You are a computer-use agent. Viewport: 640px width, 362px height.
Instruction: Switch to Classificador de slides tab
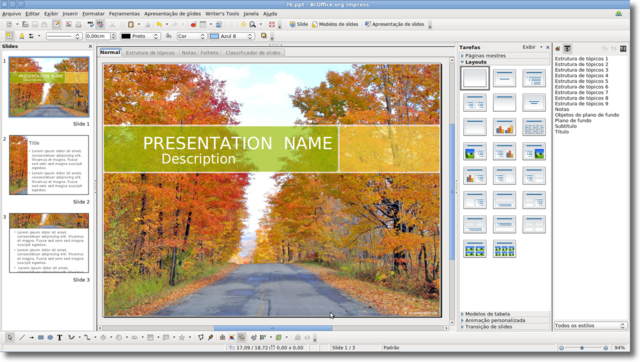[x=253, y=53]
